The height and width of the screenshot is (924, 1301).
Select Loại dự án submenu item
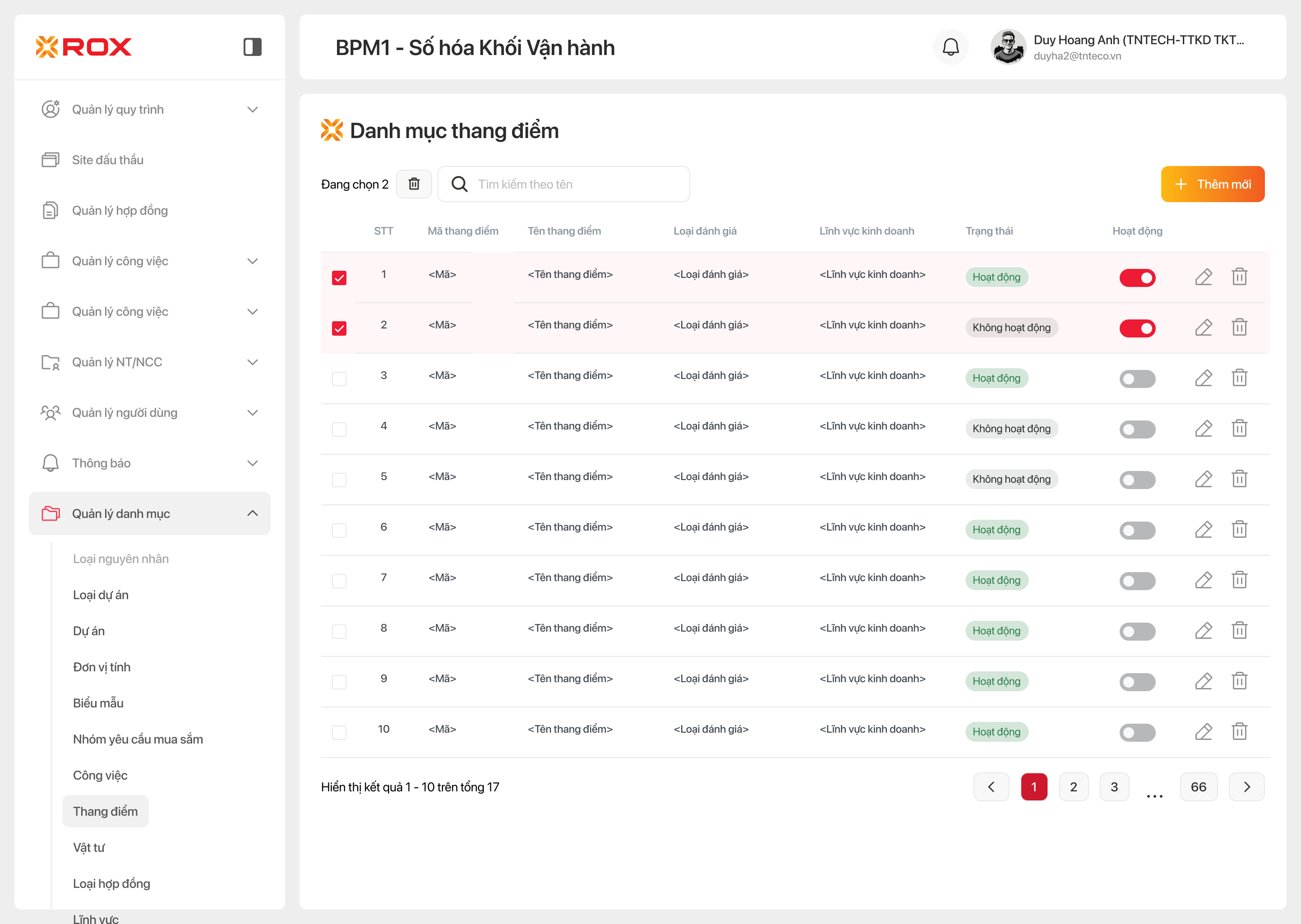[x=101, y=595]
